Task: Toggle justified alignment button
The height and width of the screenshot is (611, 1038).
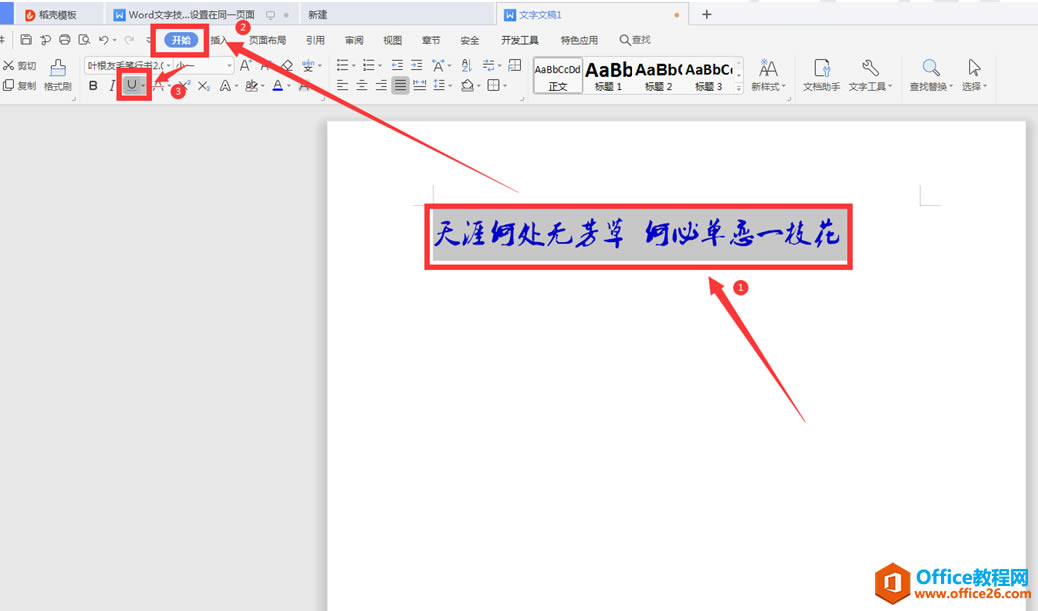Action: pos(400,85)
